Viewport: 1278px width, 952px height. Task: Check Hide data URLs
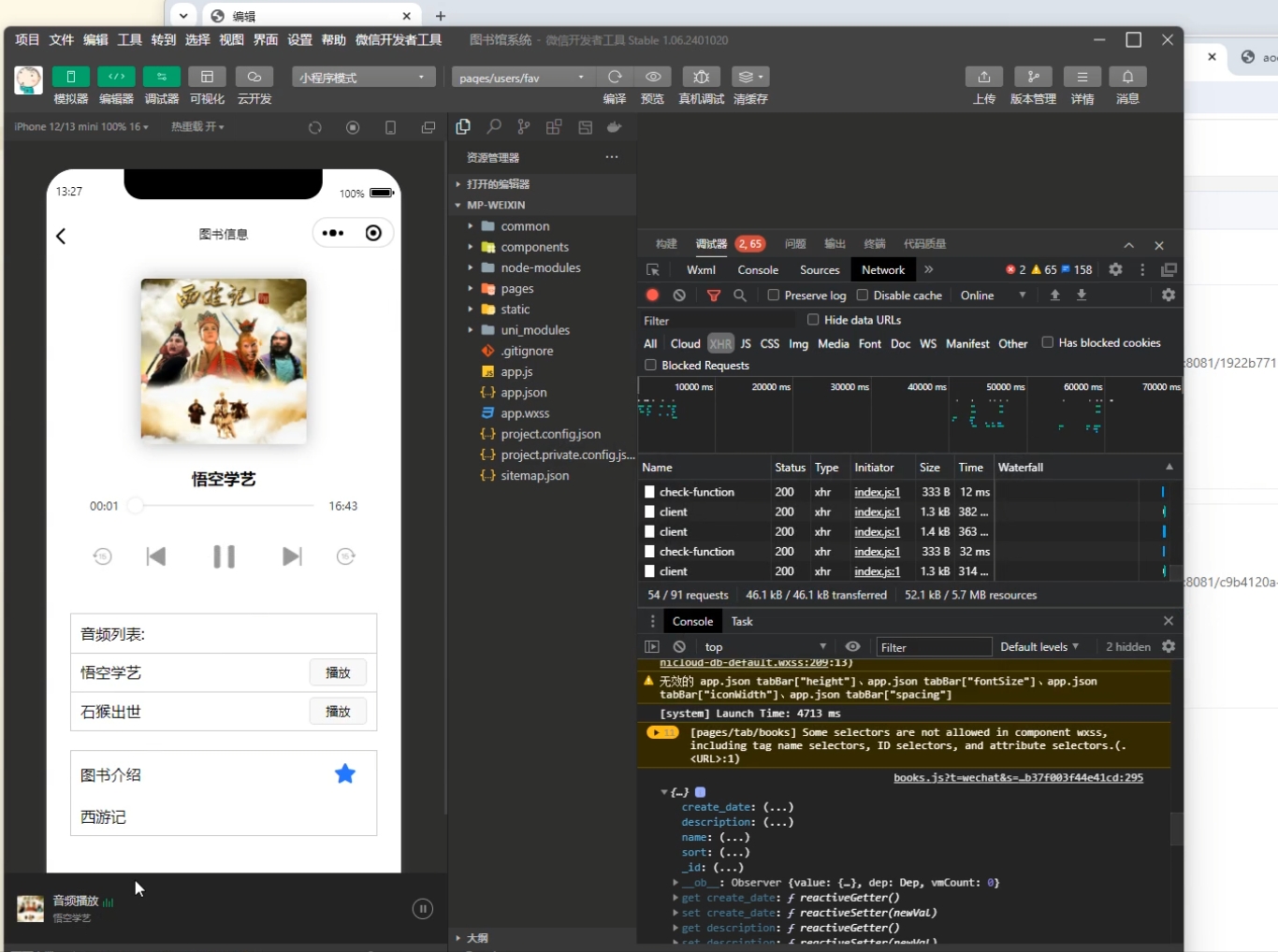[813, 320]
